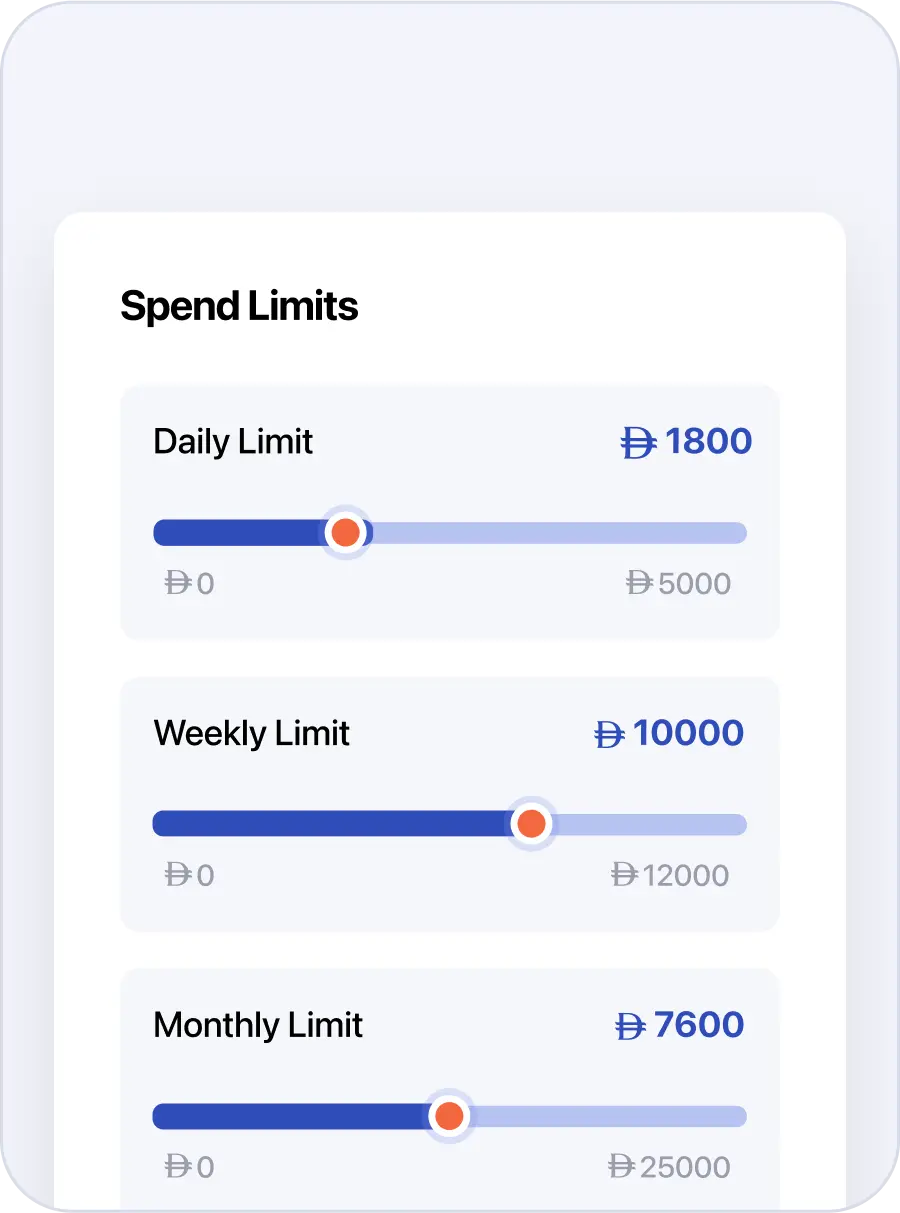Image resolution: width=900 pixels, height=1213 pixels.
Task: Click the 12000 maximum label under Weekly Limit
Action: [685, 875]
